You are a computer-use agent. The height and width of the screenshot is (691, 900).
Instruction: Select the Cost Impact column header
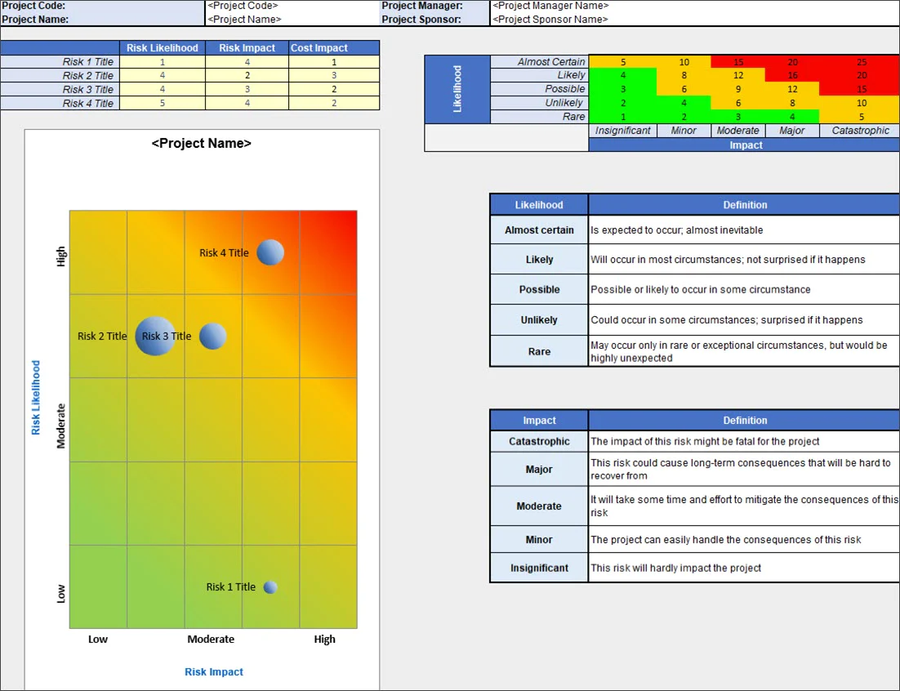click(x=334, y=48)
